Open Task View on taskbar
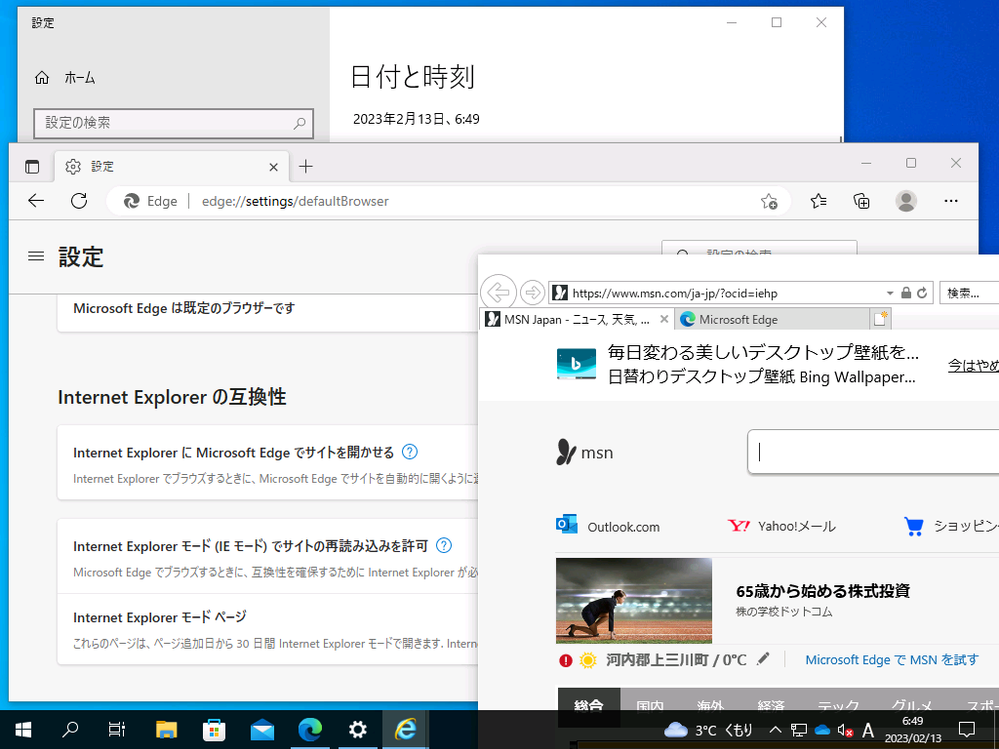The width and height of the screenshot is (999, 749). [x=117, y=730]
